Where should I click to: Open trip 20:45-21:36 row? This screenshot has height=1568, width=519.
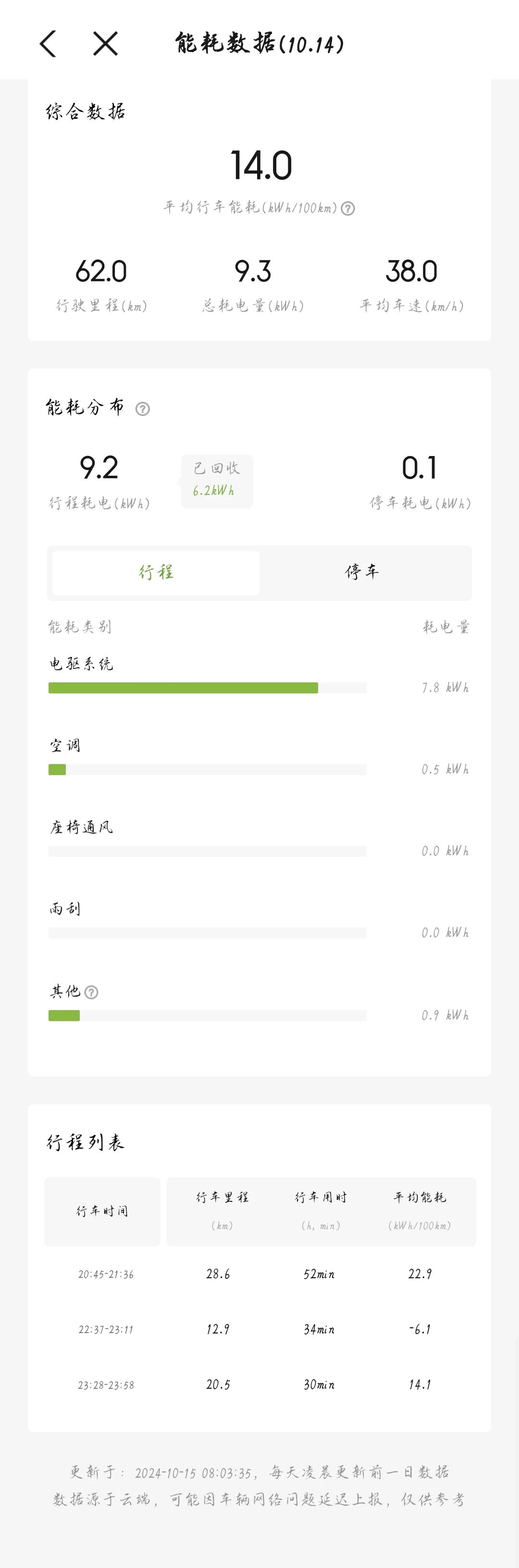(x=260, y=1274)
